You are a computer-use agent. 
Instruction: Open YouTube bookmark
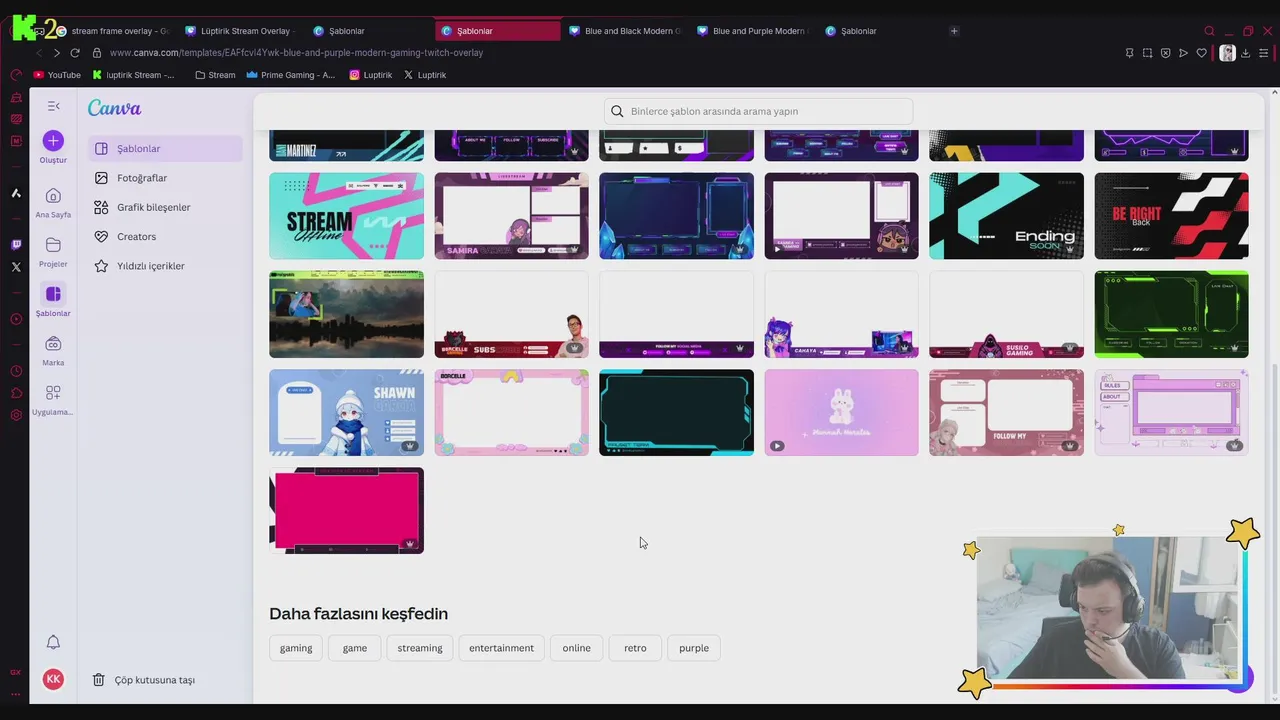click(x=57, y=75)
